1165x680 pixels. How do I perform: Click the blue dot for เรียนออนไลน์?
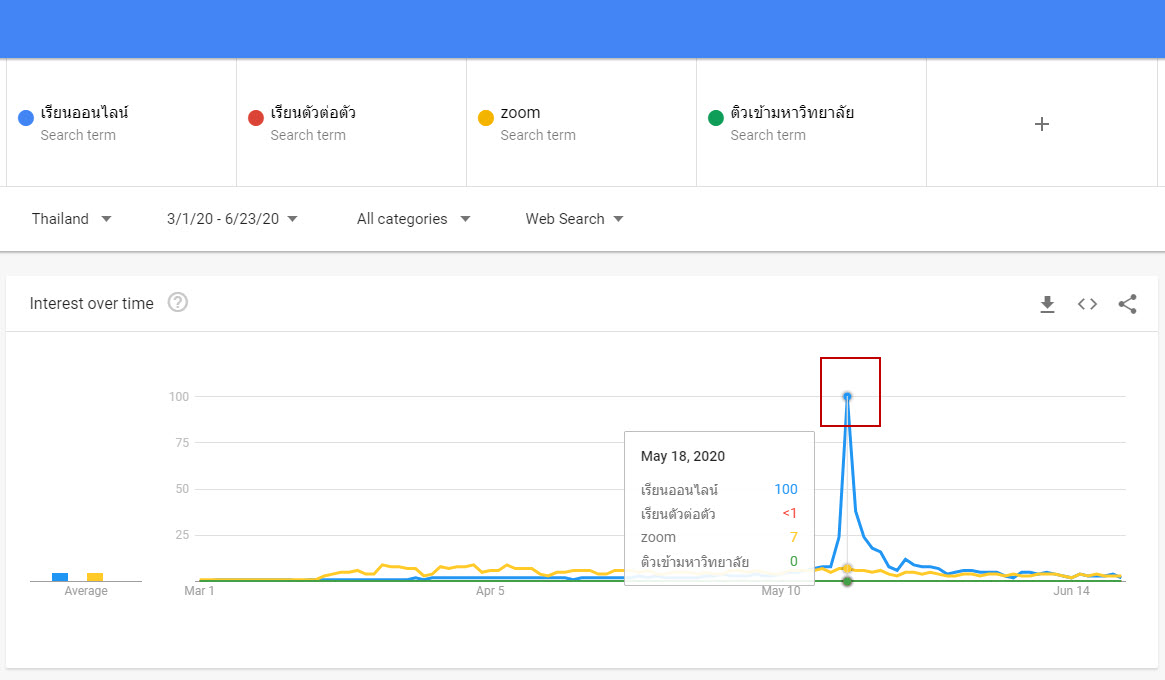(27, 118)
